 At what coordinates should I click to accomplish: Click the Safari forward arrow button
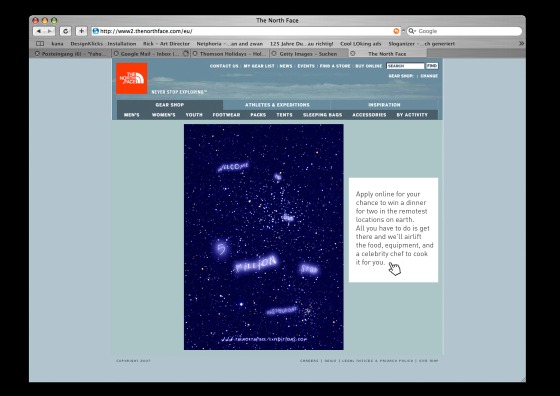(x=50, y=31)
